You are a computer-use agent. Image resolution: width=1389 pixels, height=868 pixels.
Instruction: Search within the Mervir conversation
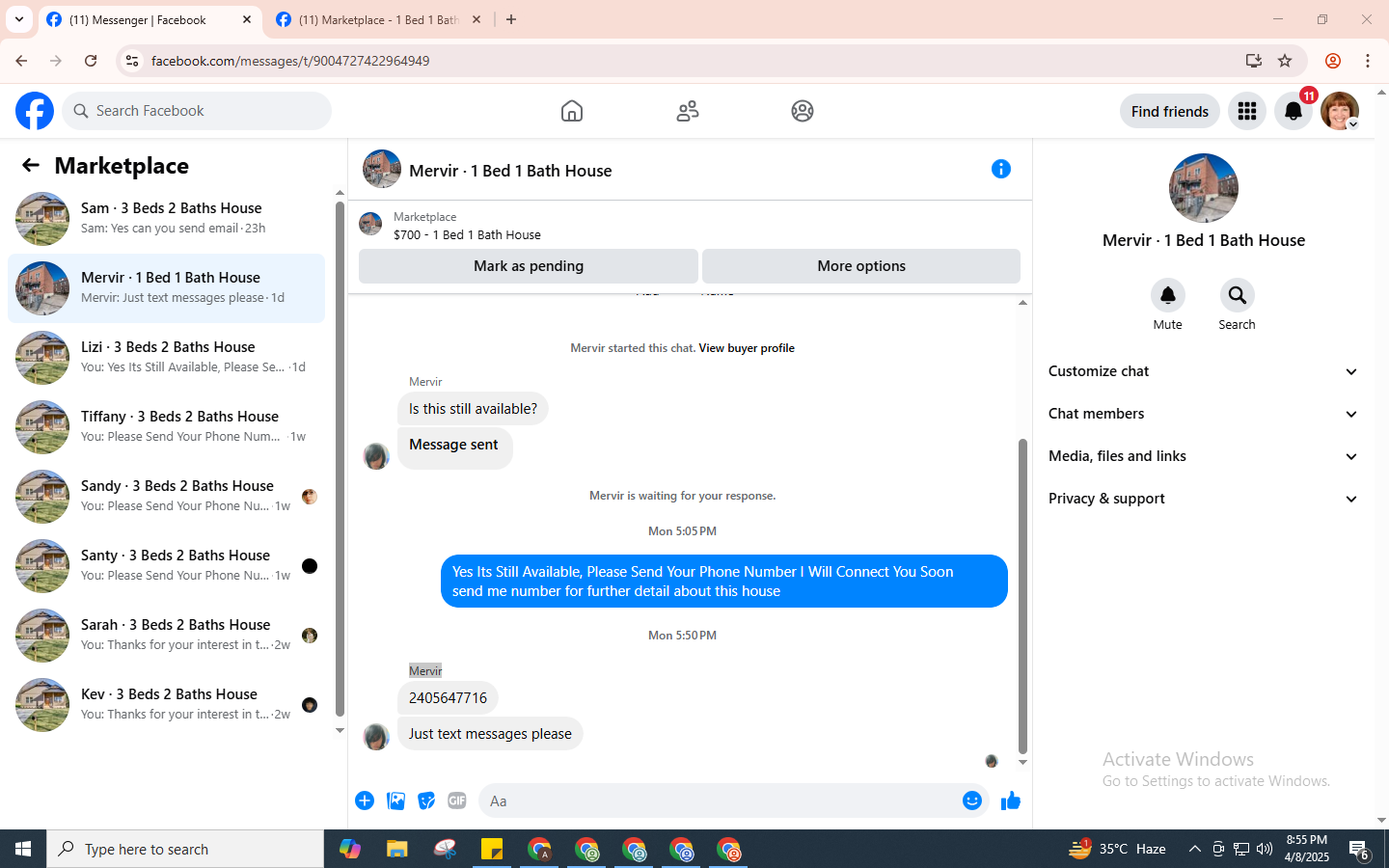pyautogui.click(x=1237, y=295)
